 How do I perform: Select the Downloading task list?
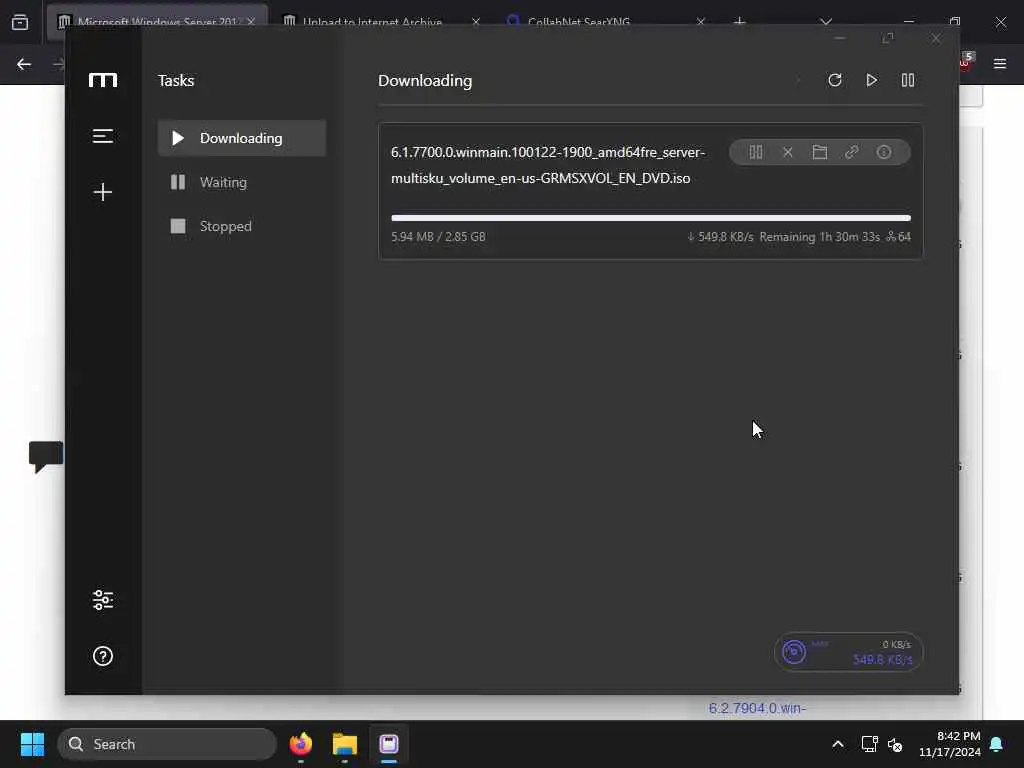[x=242, y=138]
